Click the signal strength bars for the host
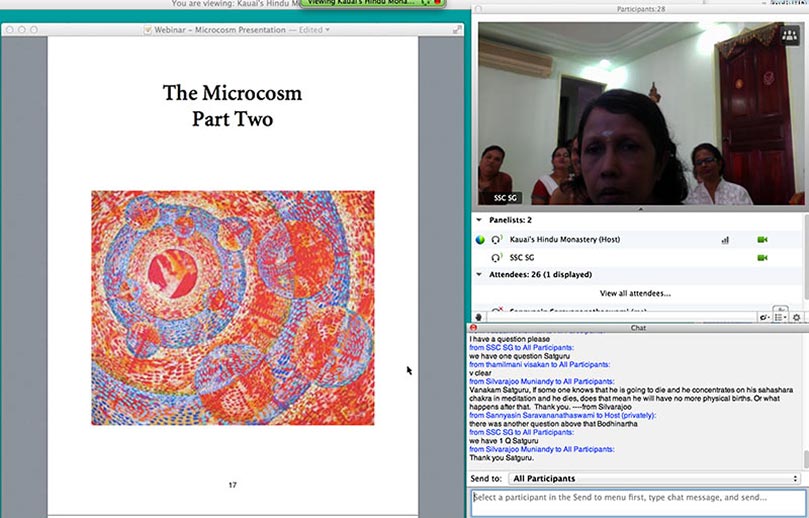 [x=725, y=240]
